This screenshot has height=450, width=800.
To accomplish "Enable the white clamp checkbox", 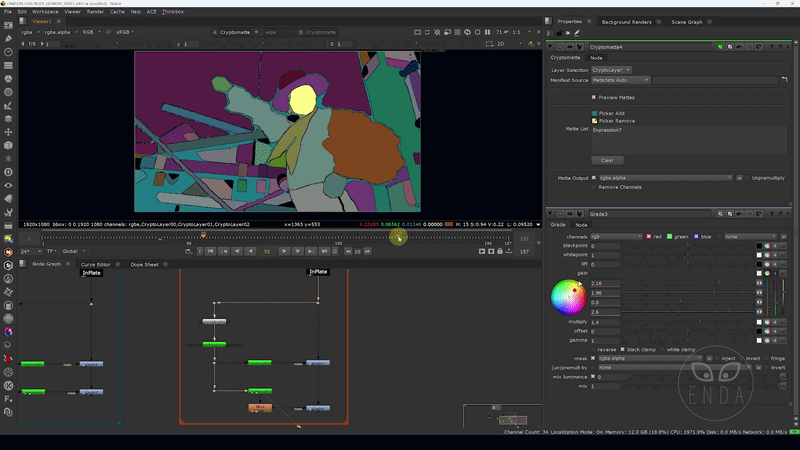I will pyautogui.click(x=662, y=349).
